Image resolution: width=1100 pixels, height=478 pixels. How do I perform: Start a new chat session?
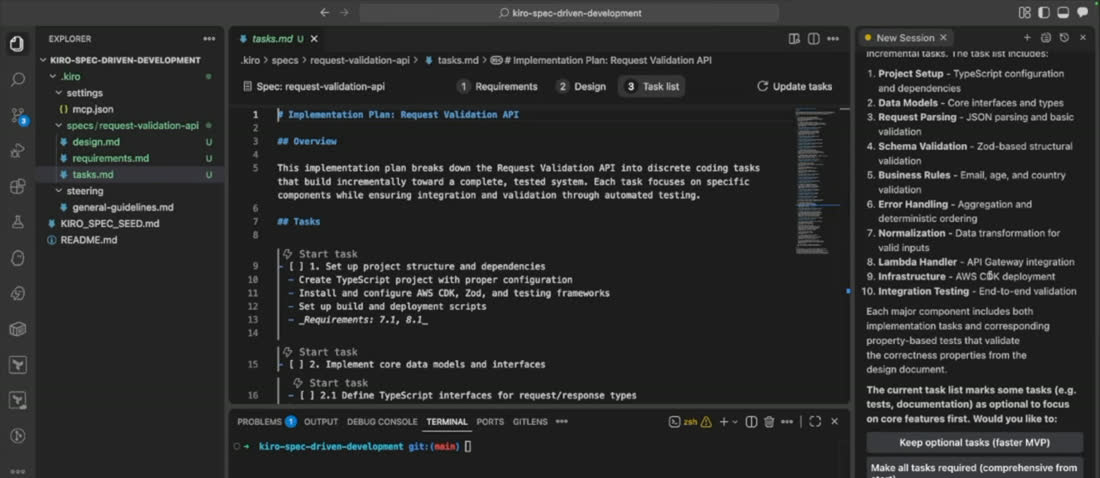point(1027,38)
